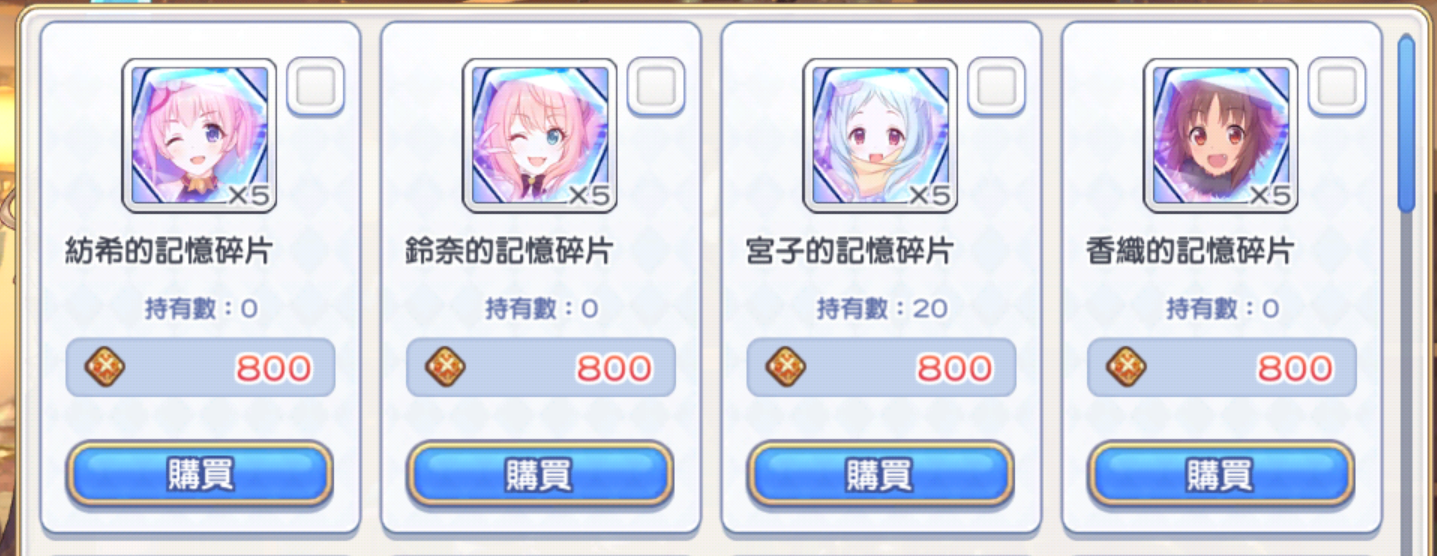1437x556 pixels.
Task: Click 購買 under 宮子的記憶碎片
Action: [881, 474]
